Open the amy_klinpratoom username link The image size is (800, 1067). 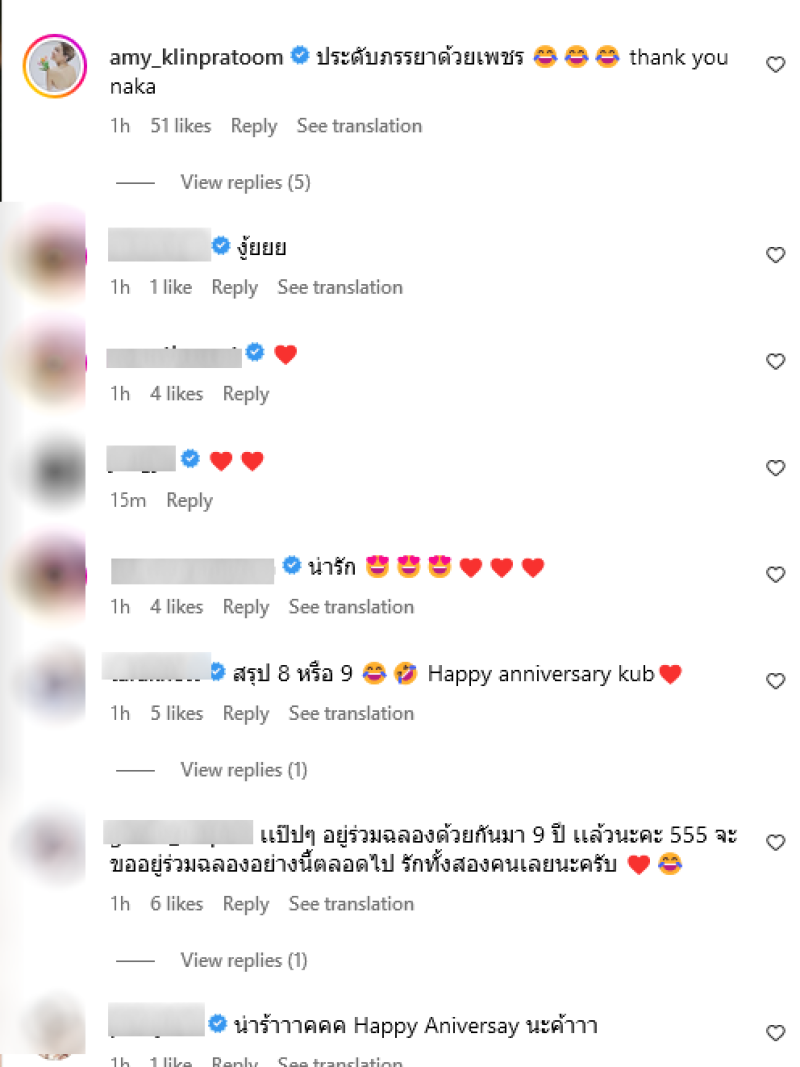pyautogui.click(x=196, y=57)
